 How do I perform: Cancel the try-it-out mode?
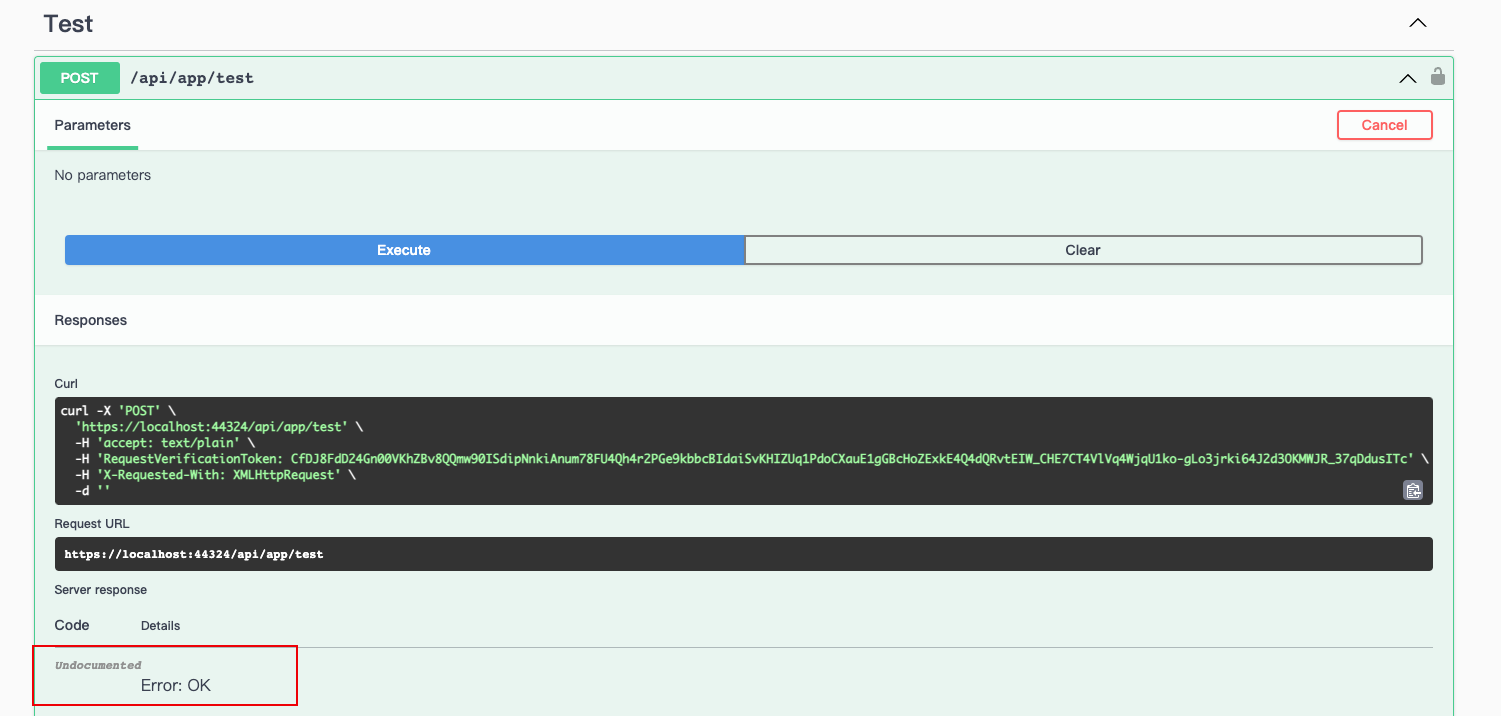[1384, 124]
